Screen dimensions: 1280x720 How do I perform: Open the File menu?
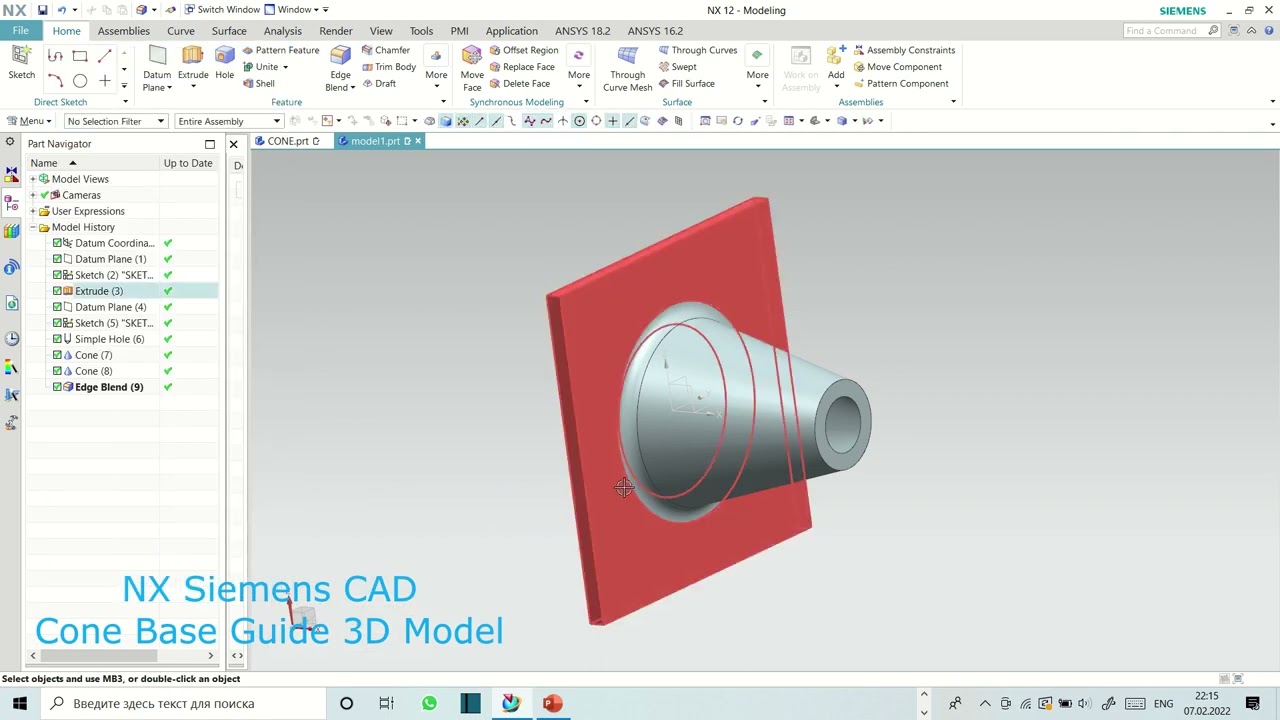[20, 31]
